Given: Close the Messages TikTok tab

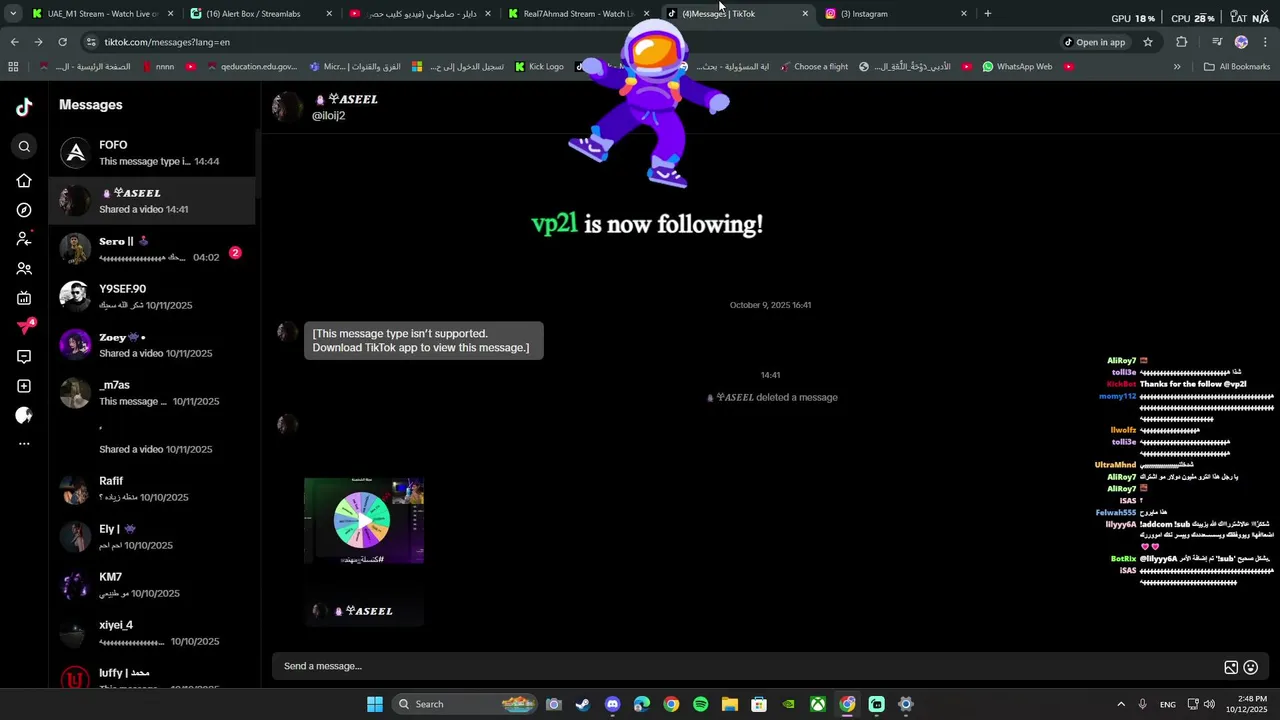Looking at the screenshot, I should tap(805, 14).
